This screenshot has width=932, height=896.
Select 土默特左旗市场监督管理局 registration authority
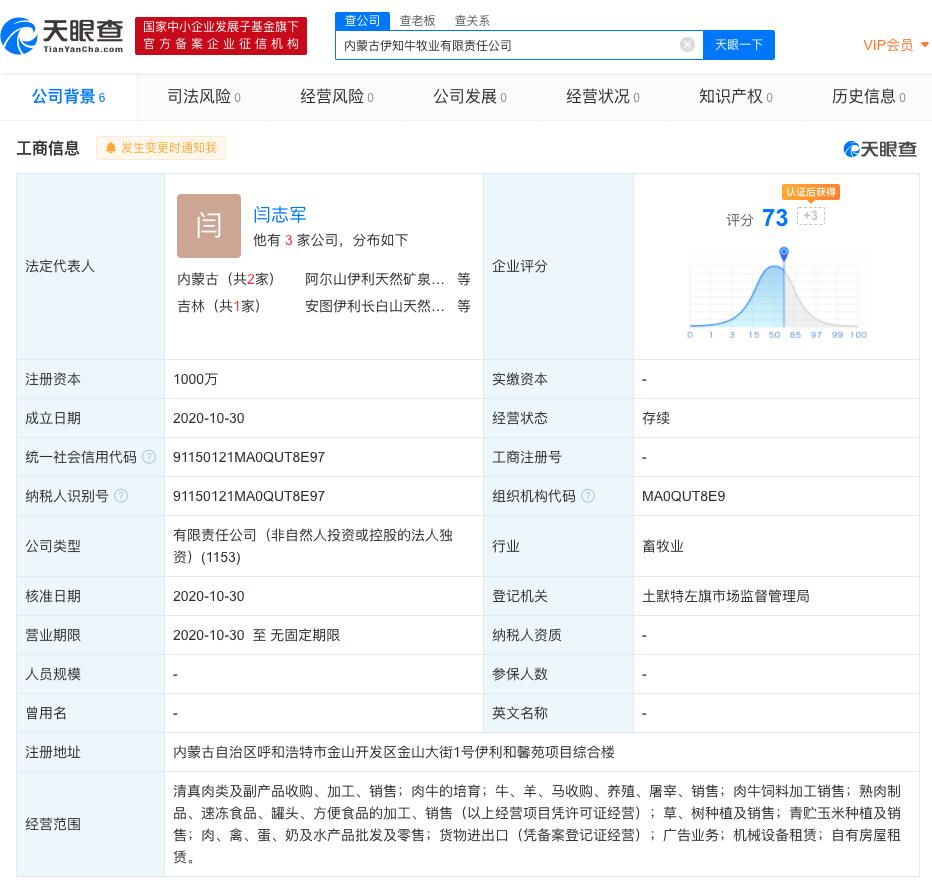[725, 596]
